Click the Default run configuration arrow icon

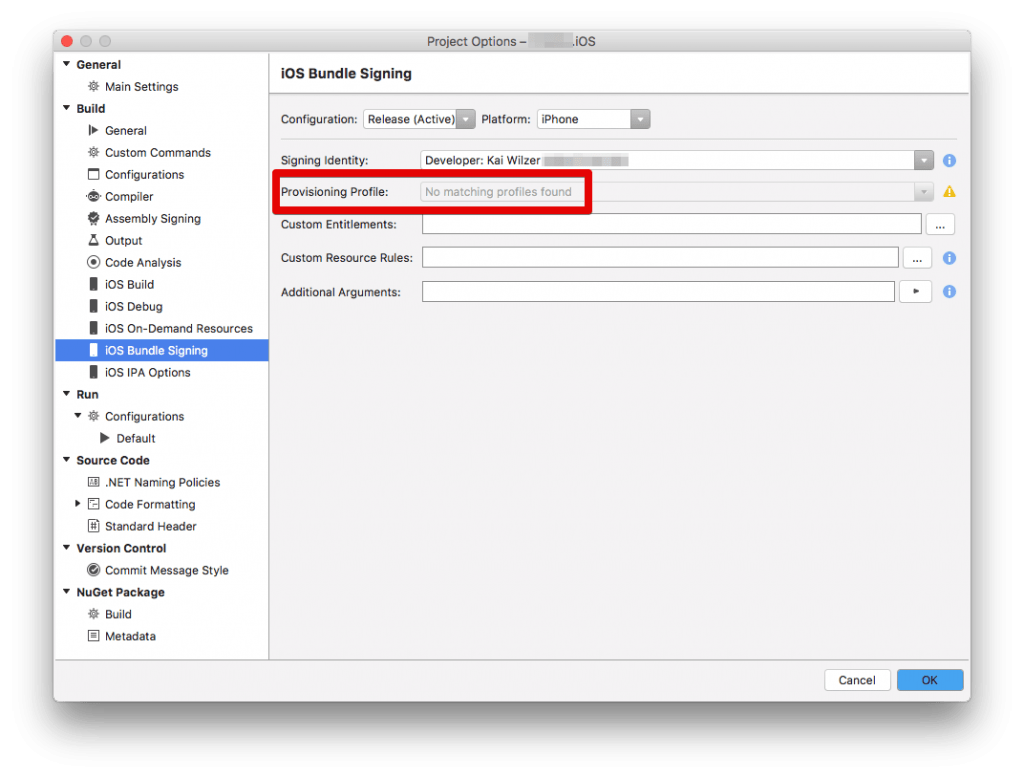(x=104, y=438)
